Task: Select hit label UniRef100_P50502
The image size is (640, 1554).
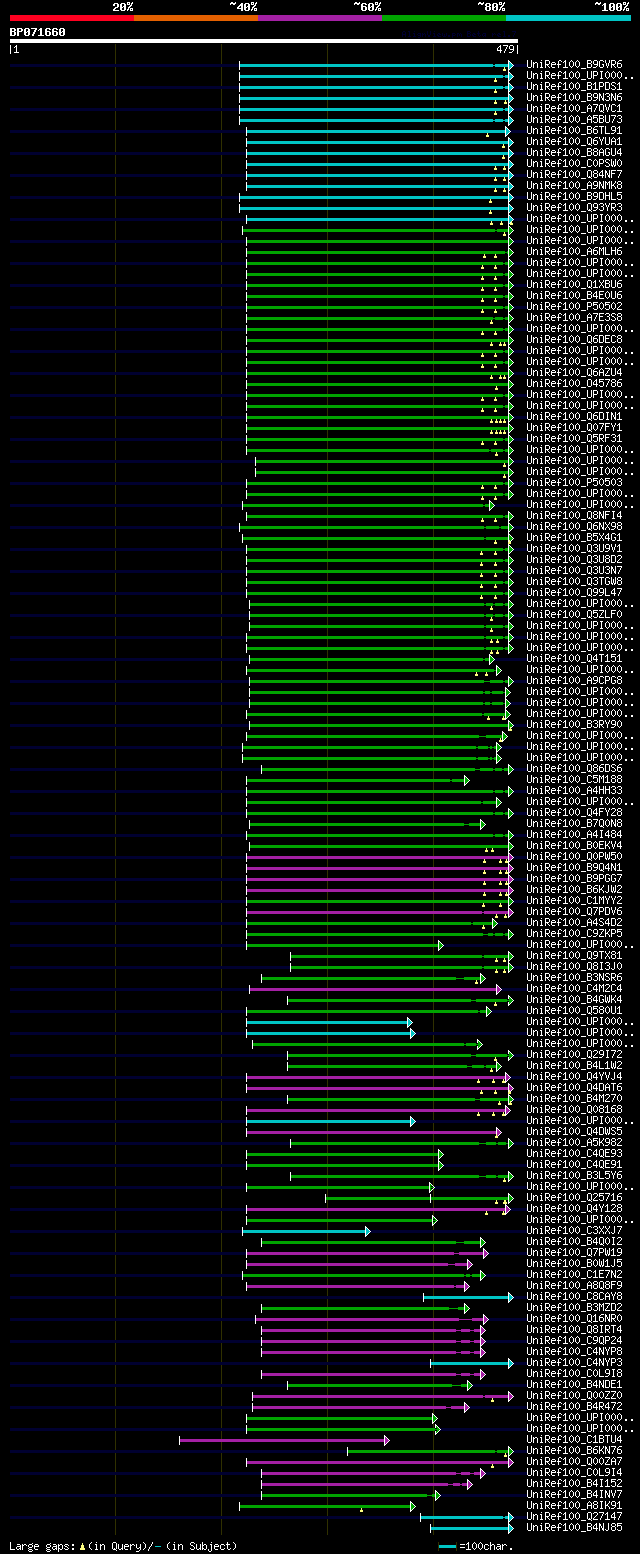Action: [574, 306]
